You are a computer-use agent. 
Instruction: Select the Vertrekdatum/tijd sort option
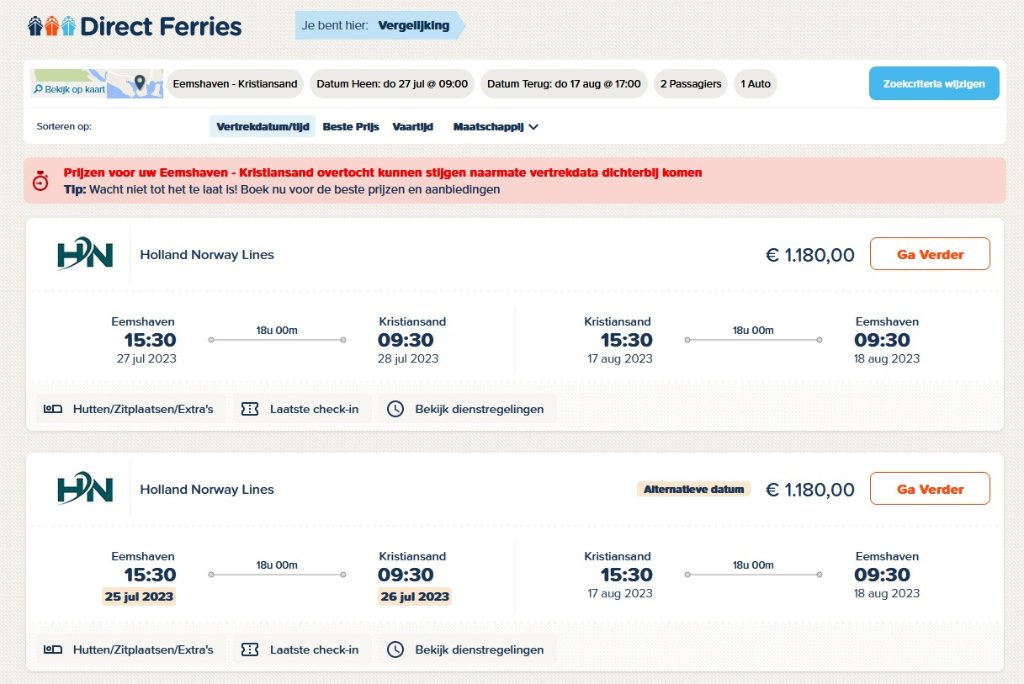pos(262,127)
